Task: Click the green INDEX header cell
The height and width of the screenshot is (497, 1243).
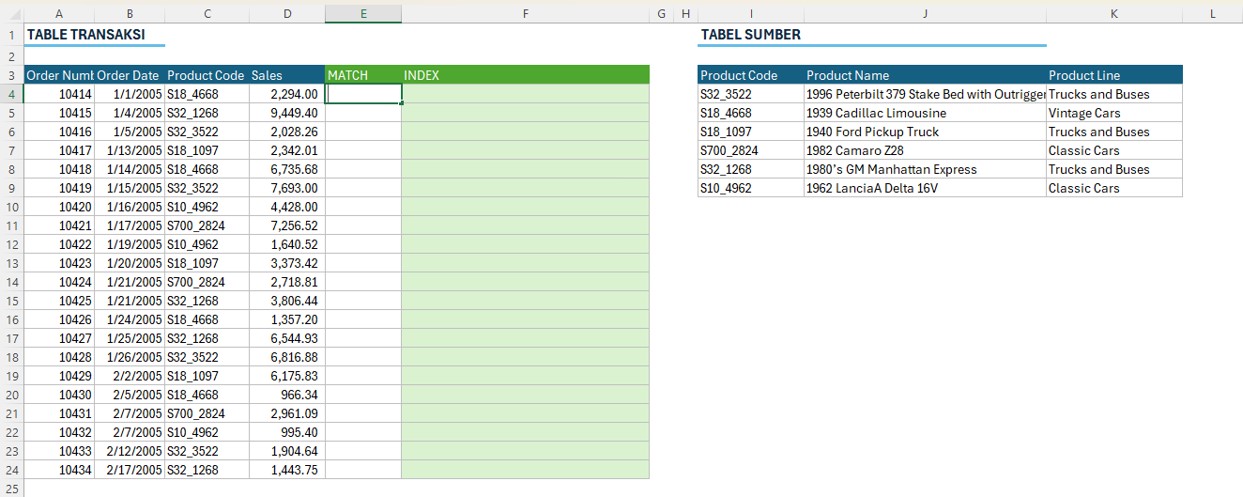Action: (x=525, y=75)
